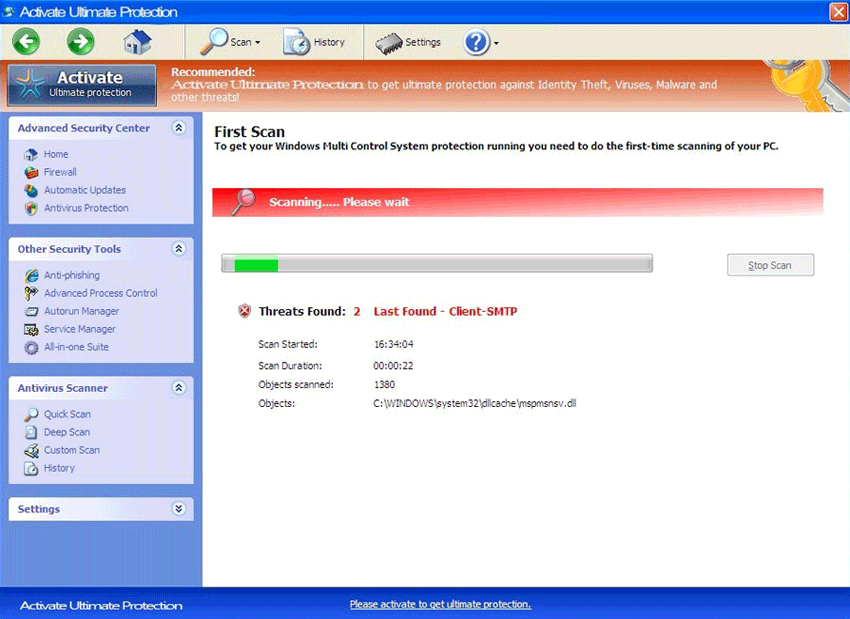Screen dimensions: 850x619
Task: Open the Scan dropdown in toolbar
Action: click(230, 42)
